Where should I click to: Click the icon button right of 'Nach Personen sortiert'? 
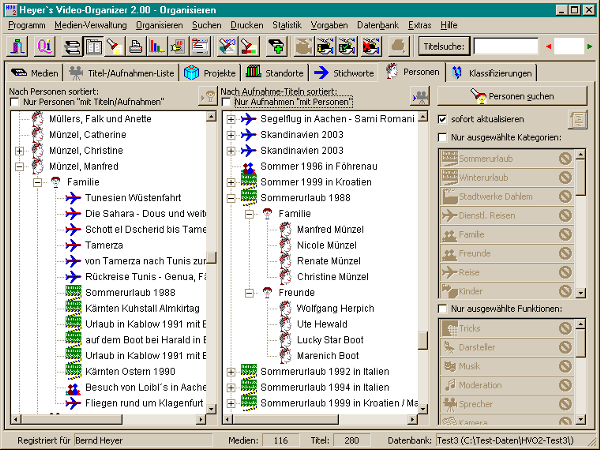coord(207,97)
